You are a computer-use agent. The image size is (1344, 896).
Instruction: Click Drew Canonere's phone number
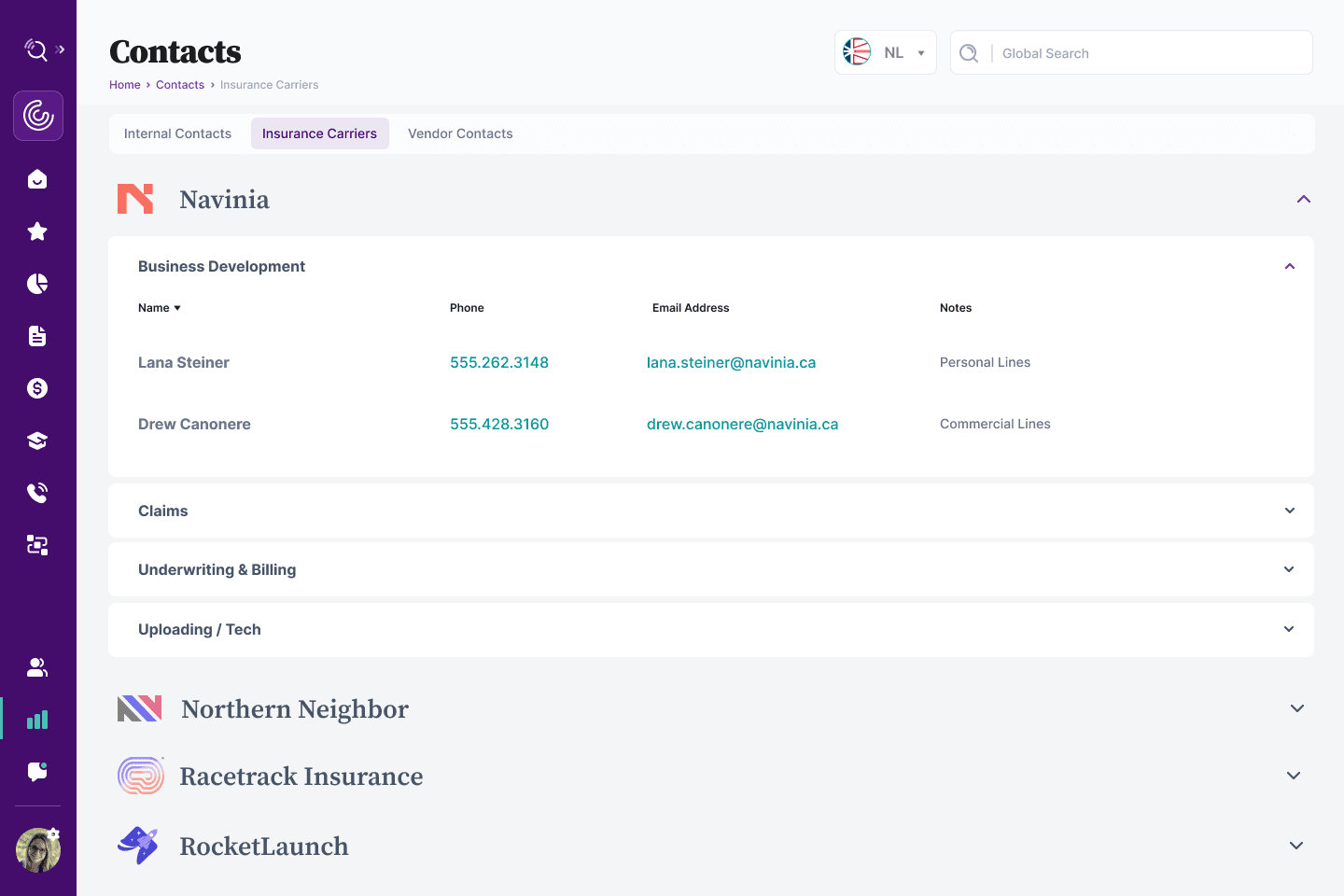pyautogui.click(x=499, y=424)
